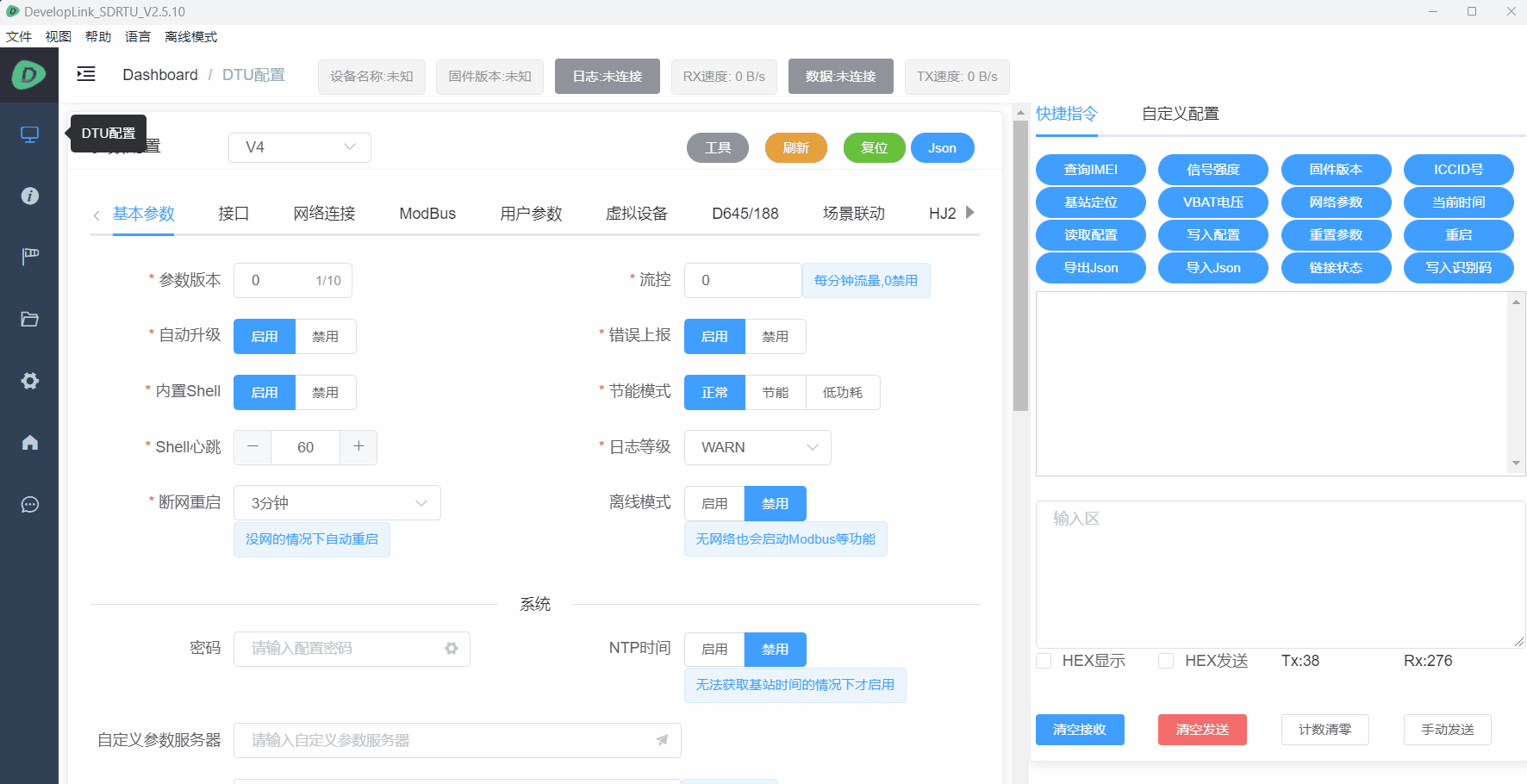Enable HEX显示 checkbox

tap(1043, 660)
